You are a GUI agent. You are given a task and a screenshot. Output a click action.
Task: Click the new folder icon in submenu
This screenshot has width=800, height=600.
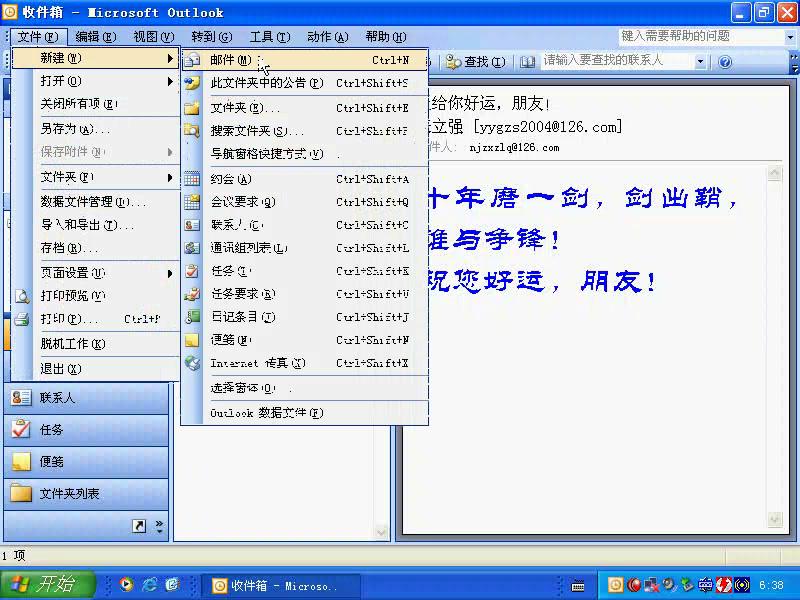click(x=192, y=108)
